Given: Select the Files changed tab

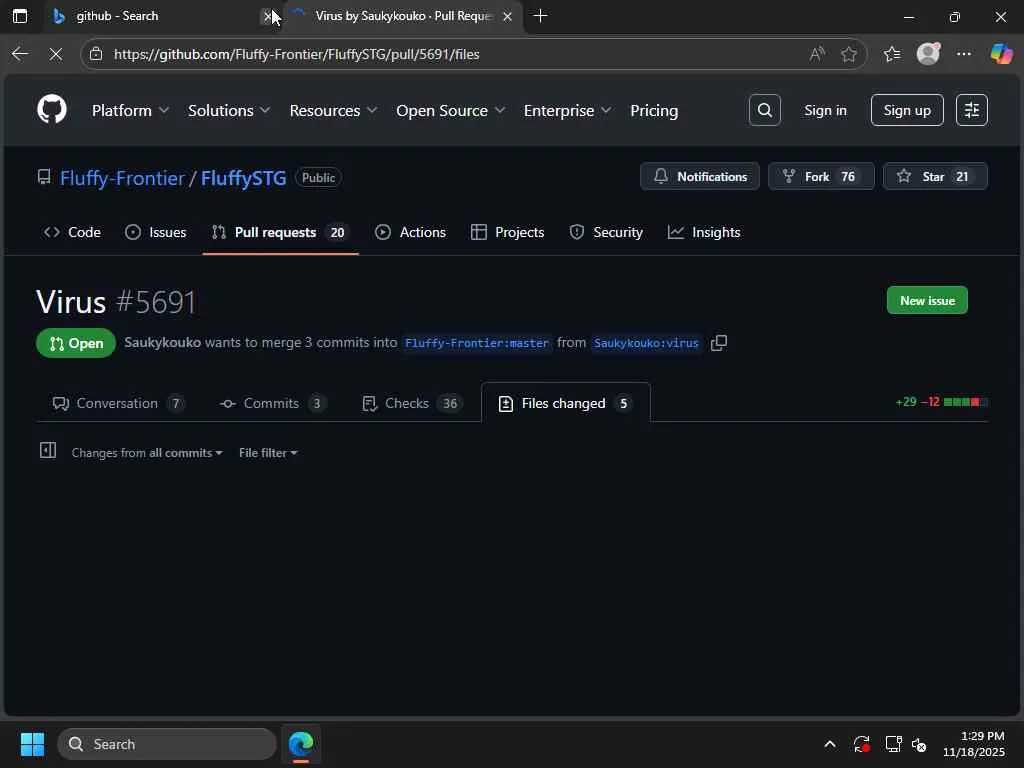Looking at the screenshot, I should (566, 403).
